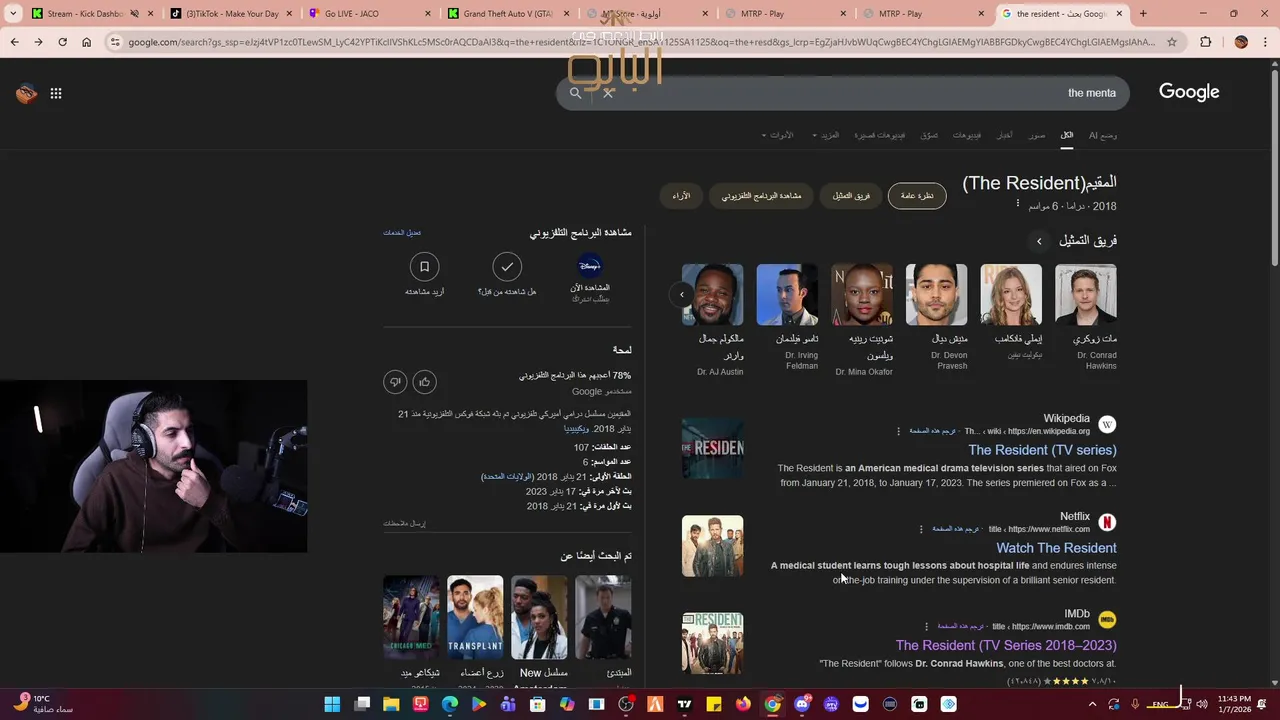The width and height of the screenshot is (1280, 720).
Task: Click the thumbs down dislike button
Action: pos(395,381)
